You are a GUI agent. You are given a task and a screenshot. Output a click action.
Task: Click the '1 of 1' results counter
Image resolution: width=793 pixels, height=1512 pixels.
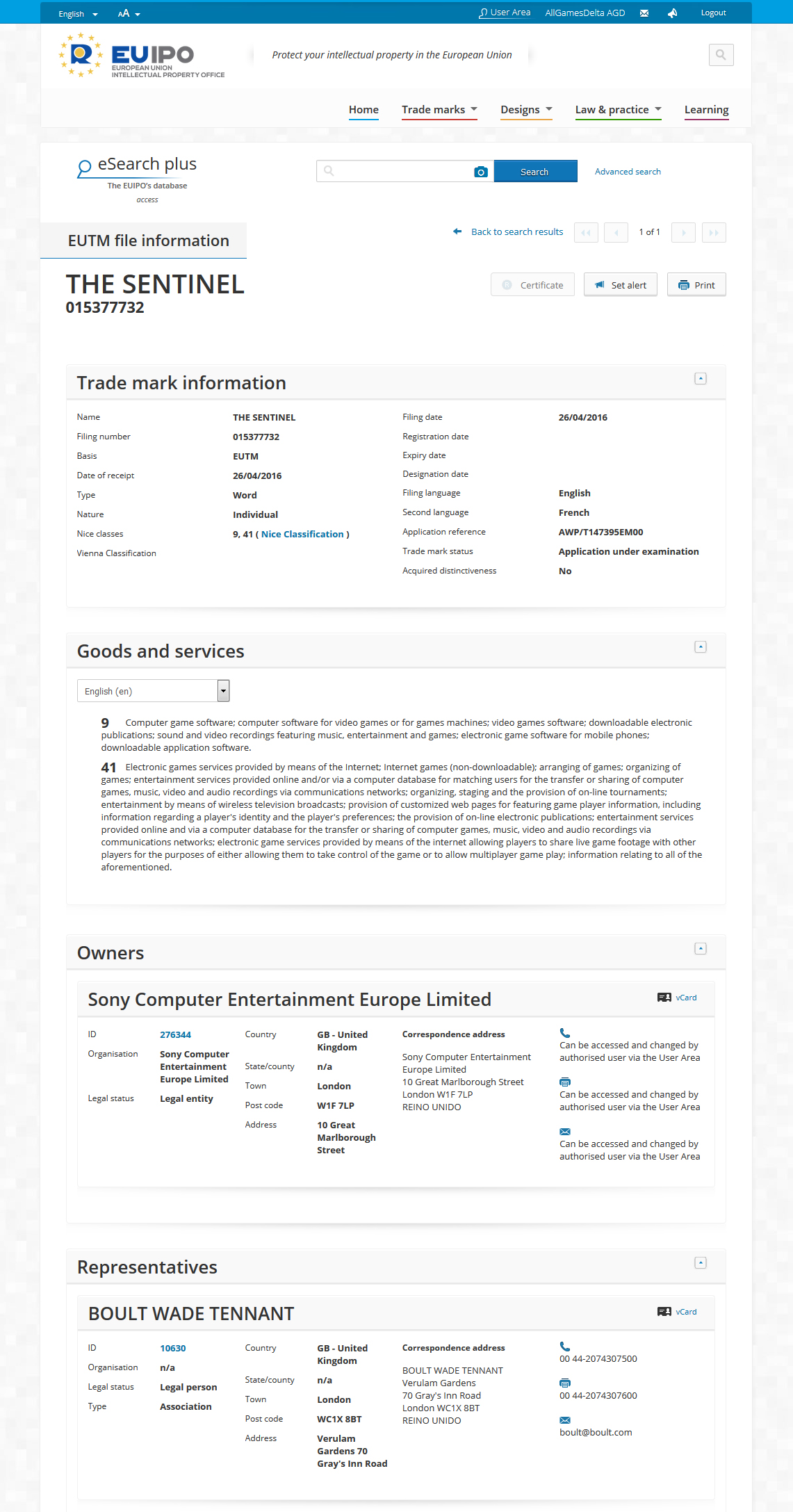650,232
